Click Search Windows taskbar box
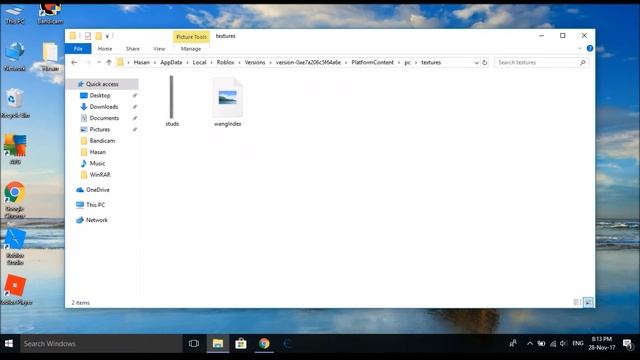Screen dimensions: 640x360 pyautogui.click(x=101, y=344)
